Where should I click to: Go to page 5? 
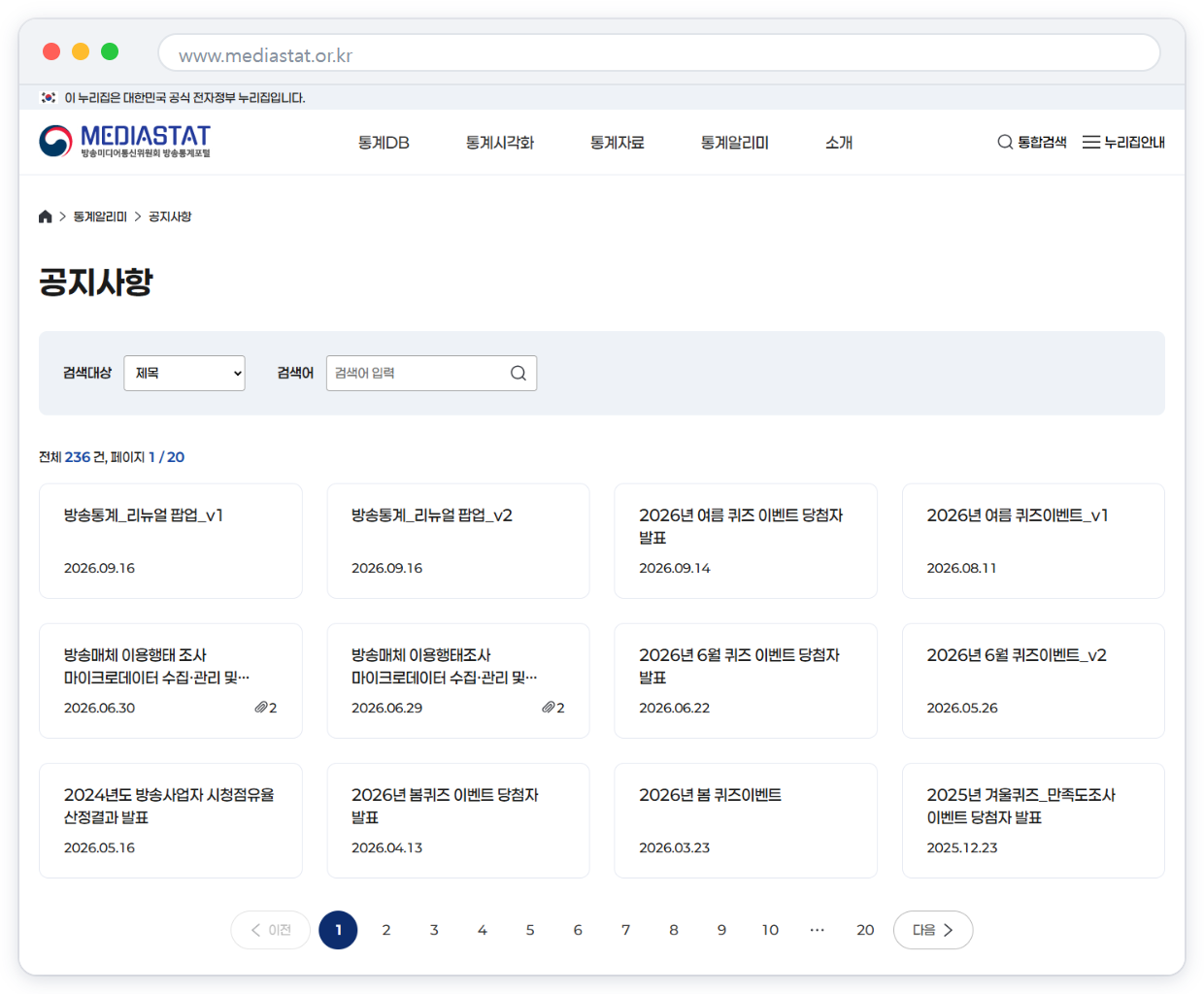pyautogui.click(x=530, y=930)
